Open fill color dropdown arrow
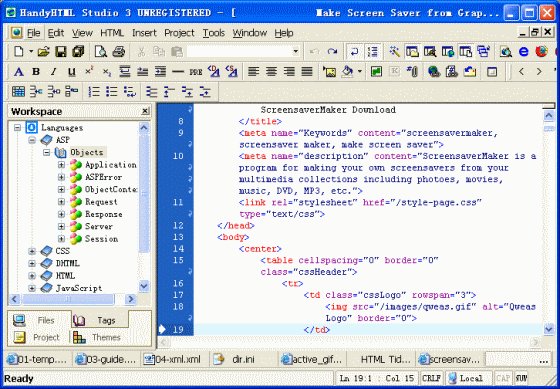The width and height of the screenshot is (560, 389). point(359,72)
